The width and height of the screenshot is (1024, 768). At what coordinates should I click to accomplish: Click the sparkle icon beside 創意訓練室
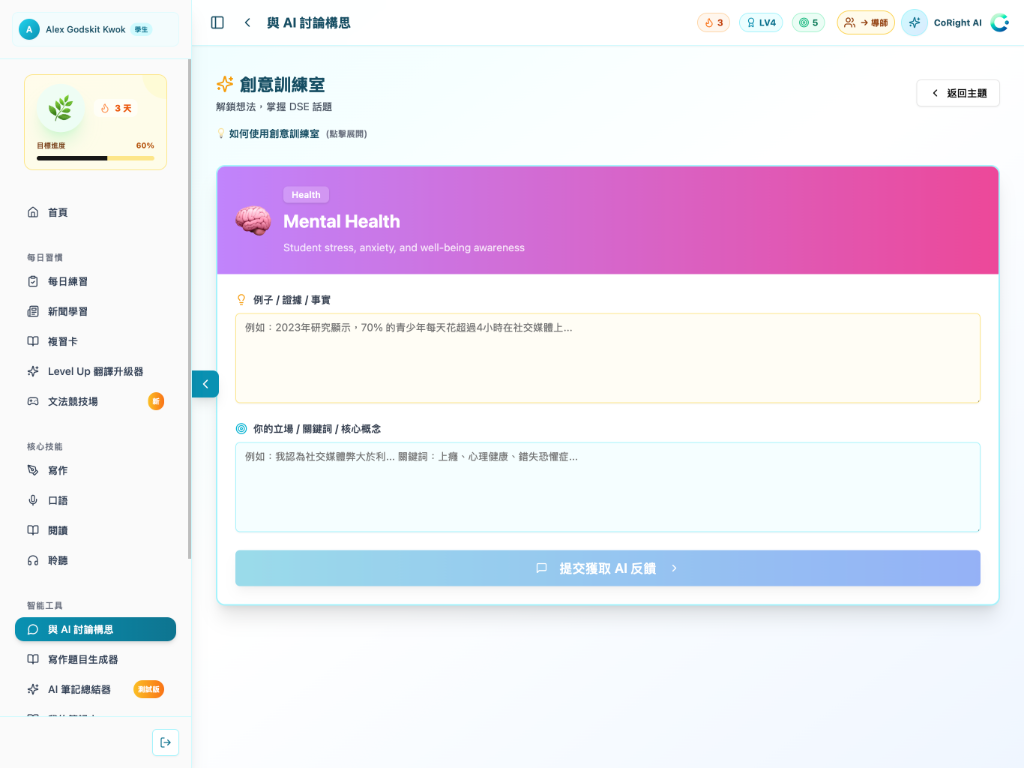[225, 84]
